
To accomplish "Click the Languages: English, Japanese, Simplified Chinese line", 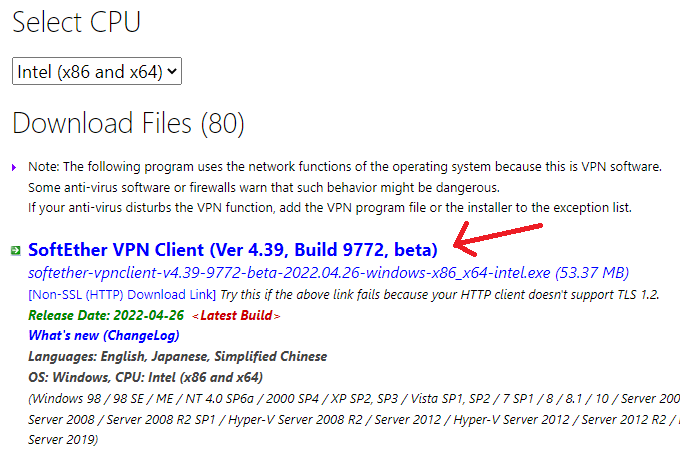I will point(179,356).
